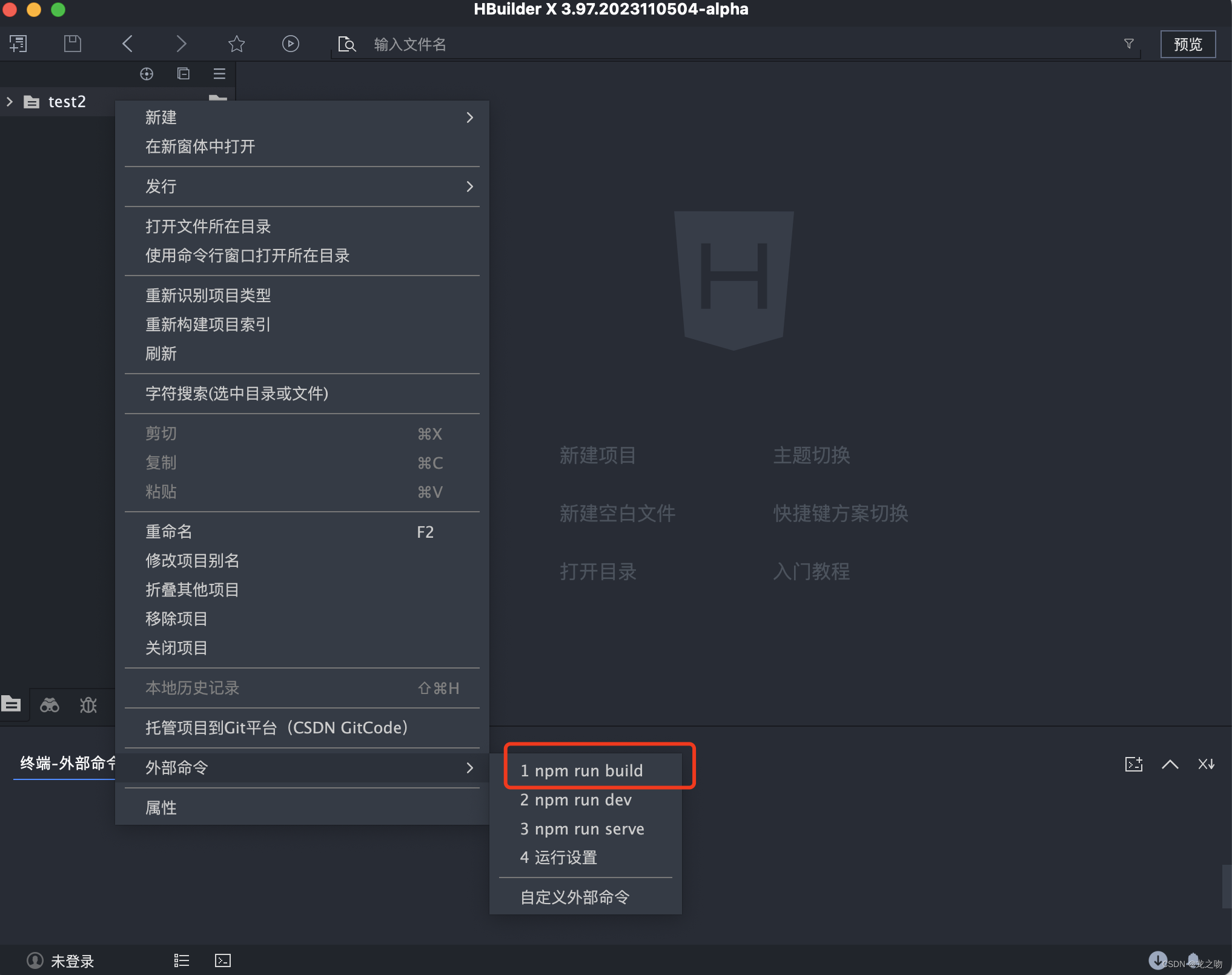
Task: Select 在新窗体中打开 menu item
Action: click(x=302, y=147)
